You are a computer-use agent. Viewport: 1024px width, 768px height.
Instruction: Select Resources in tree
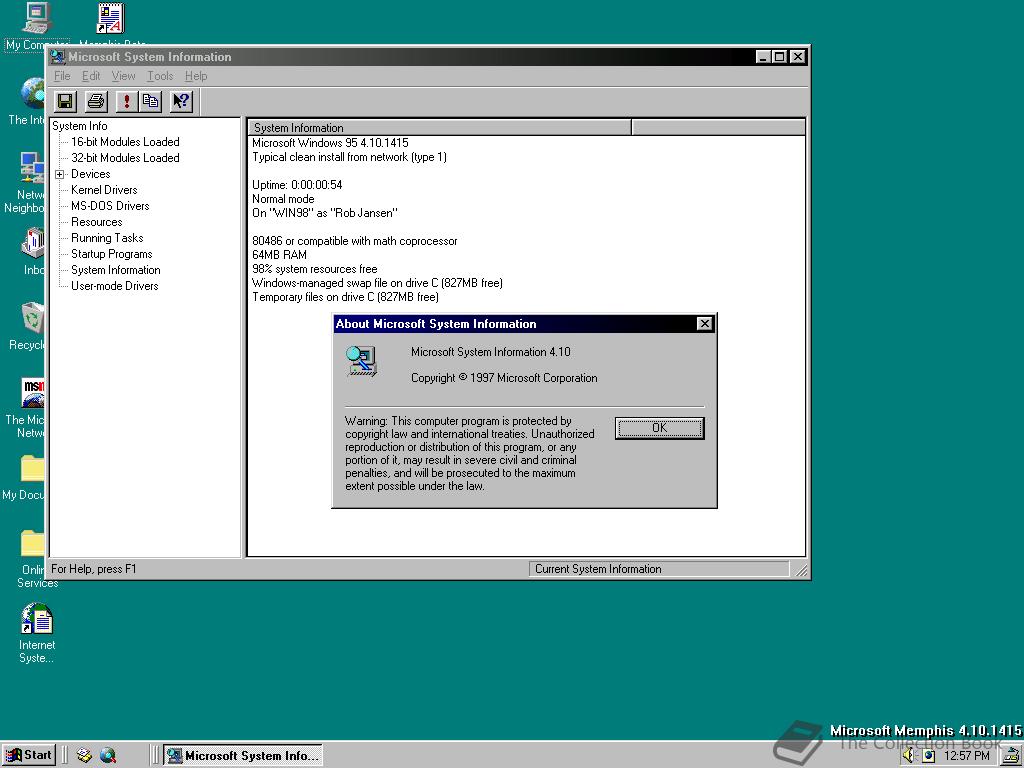96,222
